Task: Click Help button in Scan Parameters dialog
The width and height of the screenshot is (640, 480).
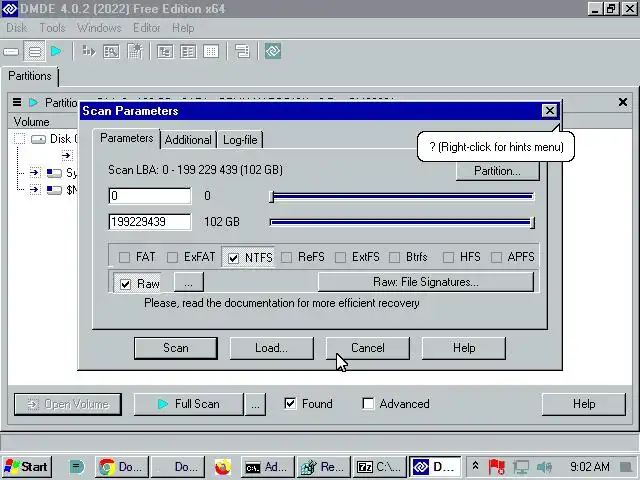Action: coord(464,348)
